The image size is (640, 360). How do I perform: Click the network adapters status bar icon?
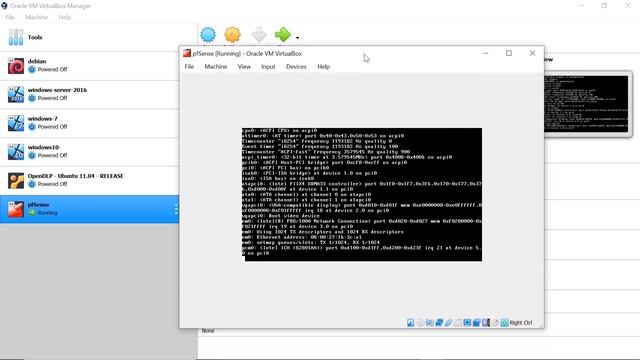click(439, 323)
